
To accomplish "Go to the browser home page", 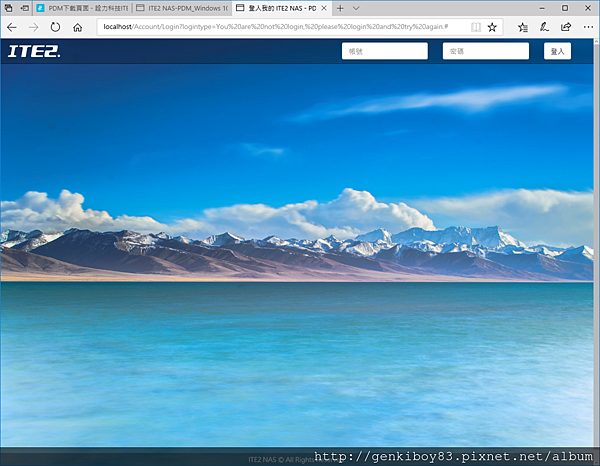I will [78, 27].
